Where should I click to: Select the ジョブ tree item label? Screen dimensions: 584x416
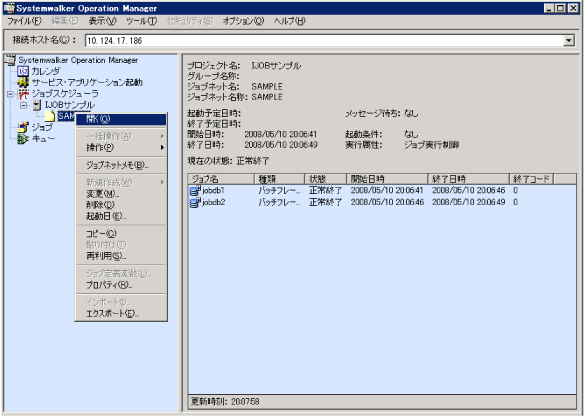(x=42, y=127)
